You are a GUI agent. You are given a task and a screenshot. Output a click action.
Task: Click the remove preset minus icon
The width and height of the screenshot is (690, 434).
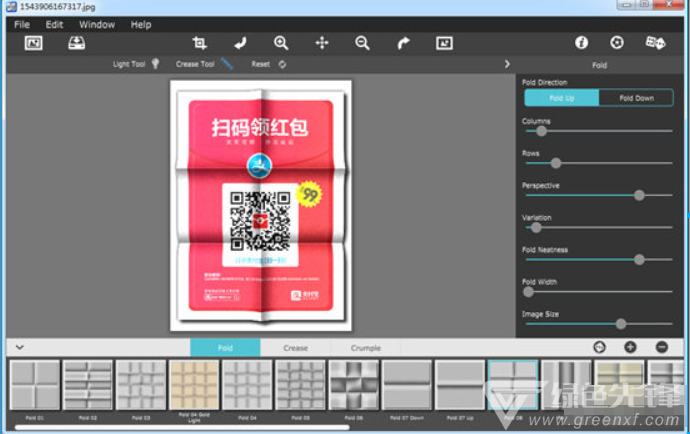point(661,347)
